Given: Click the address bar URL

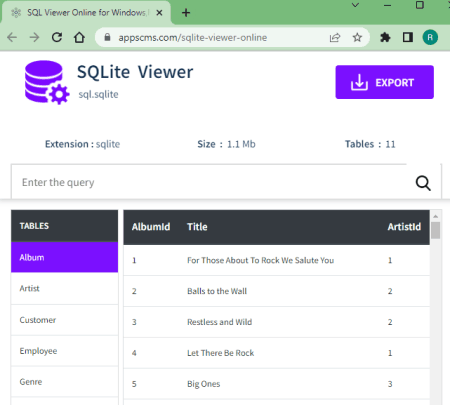Looking at the screenshot, I should (x=193, y=38).
